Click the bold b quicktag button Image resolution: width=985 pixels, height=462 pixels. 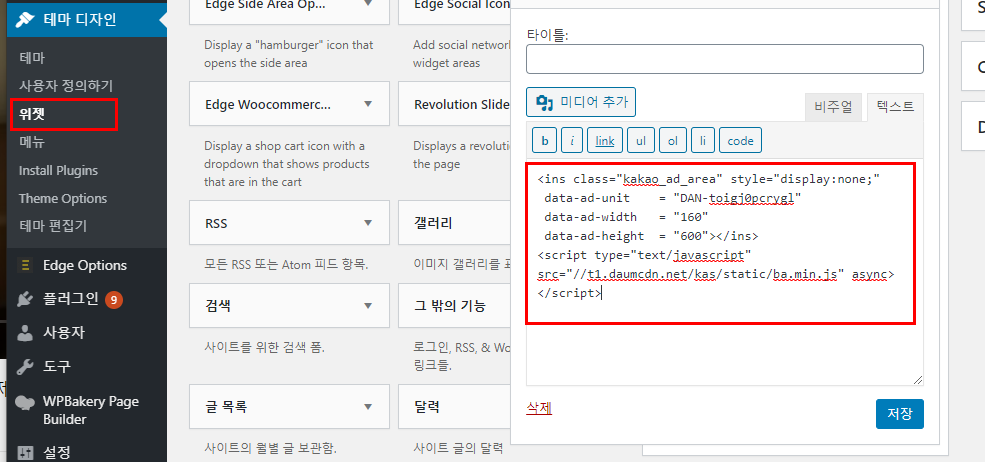[x=545, y=141]
